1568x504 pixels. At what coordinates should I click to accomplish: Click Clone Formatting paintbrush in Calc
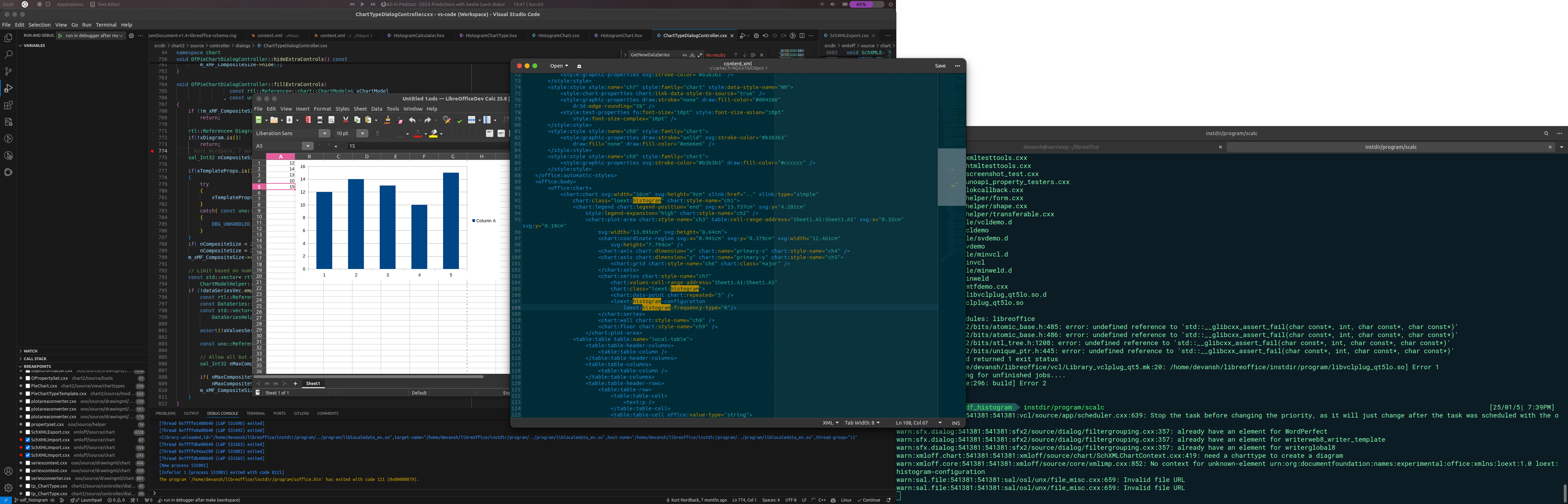pyautogui.click(x=388, y=120)
